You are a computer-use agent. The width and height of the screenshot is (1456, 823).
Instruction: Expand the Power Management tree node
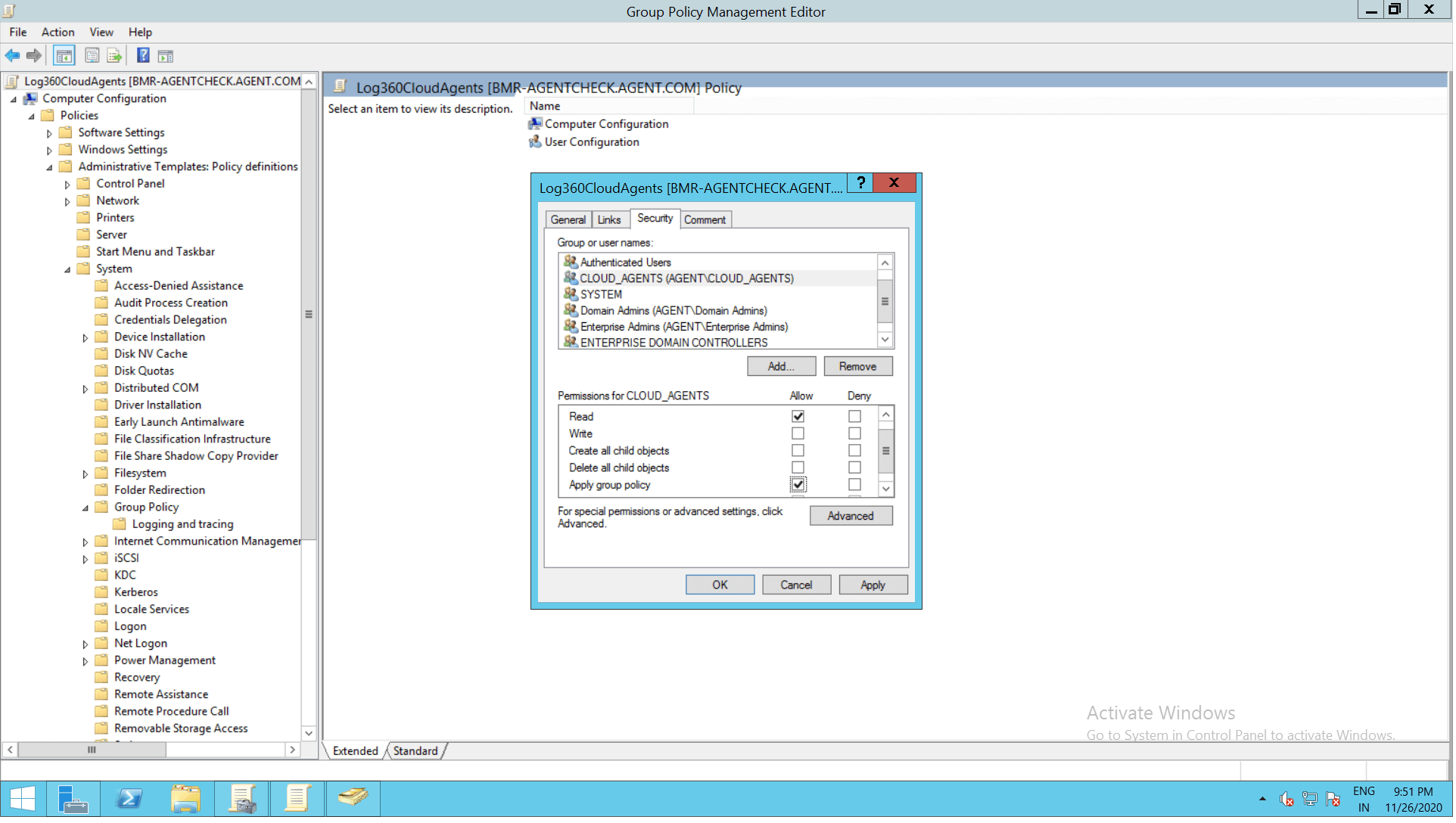point(86,662)
